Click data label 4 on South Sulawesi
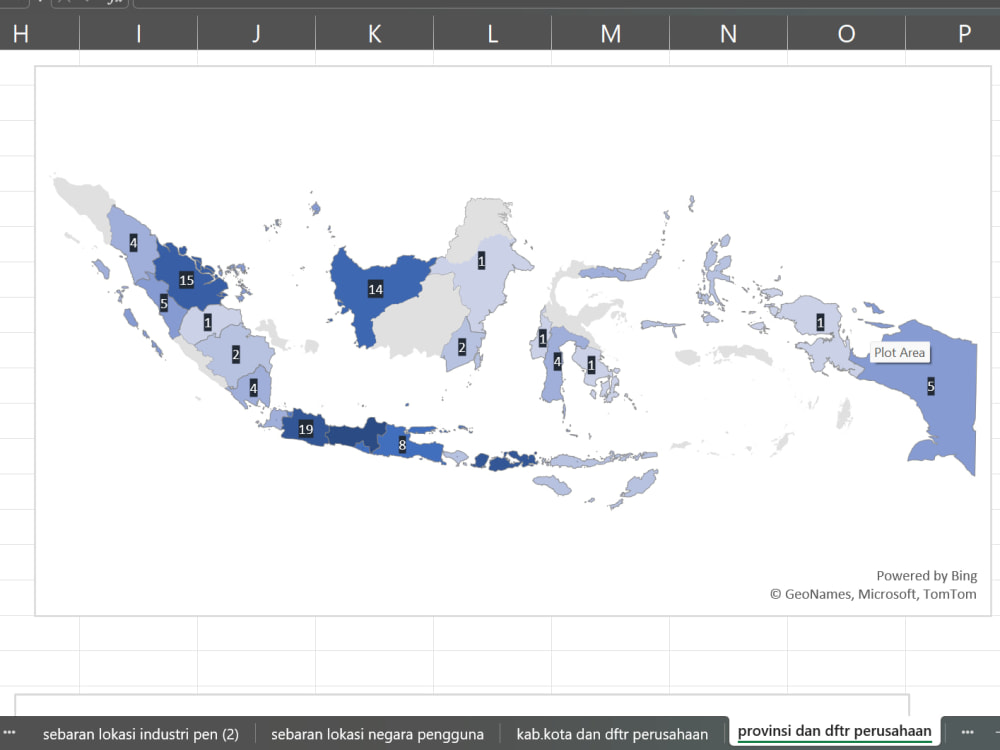The height and width of the screenshot is (750, 1000). [x=557, y=362]
